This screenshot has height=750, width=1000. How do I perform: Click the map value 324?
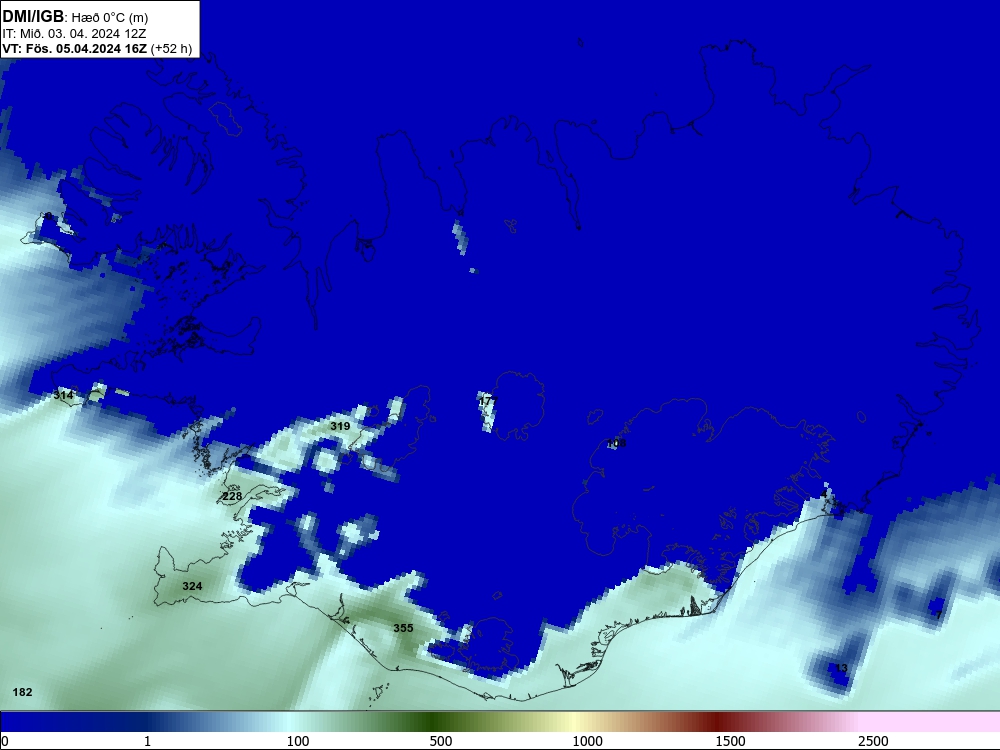point(192,586)
